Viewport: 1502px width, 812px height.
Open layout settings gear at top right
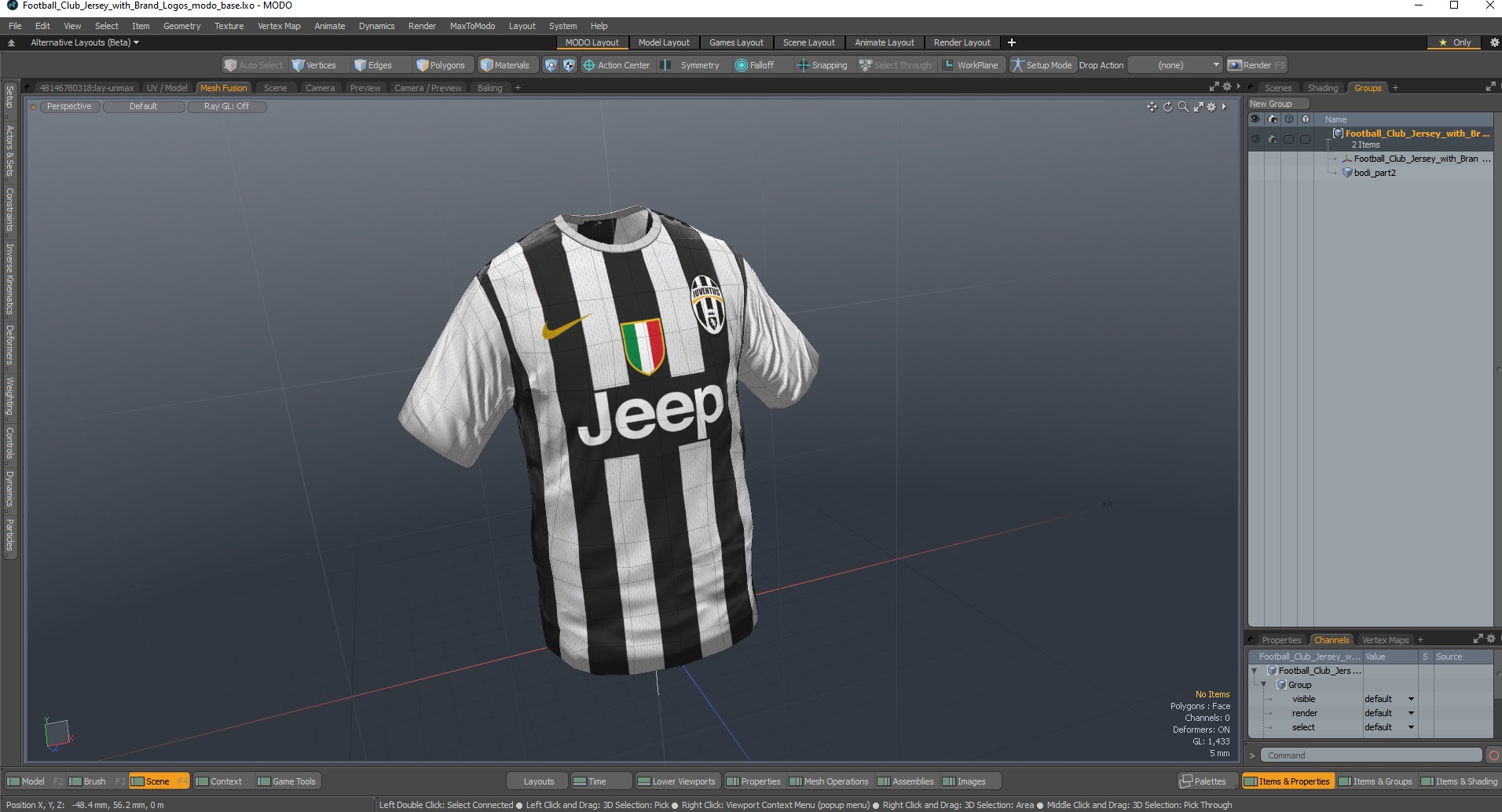click(x=1494, y=42)
